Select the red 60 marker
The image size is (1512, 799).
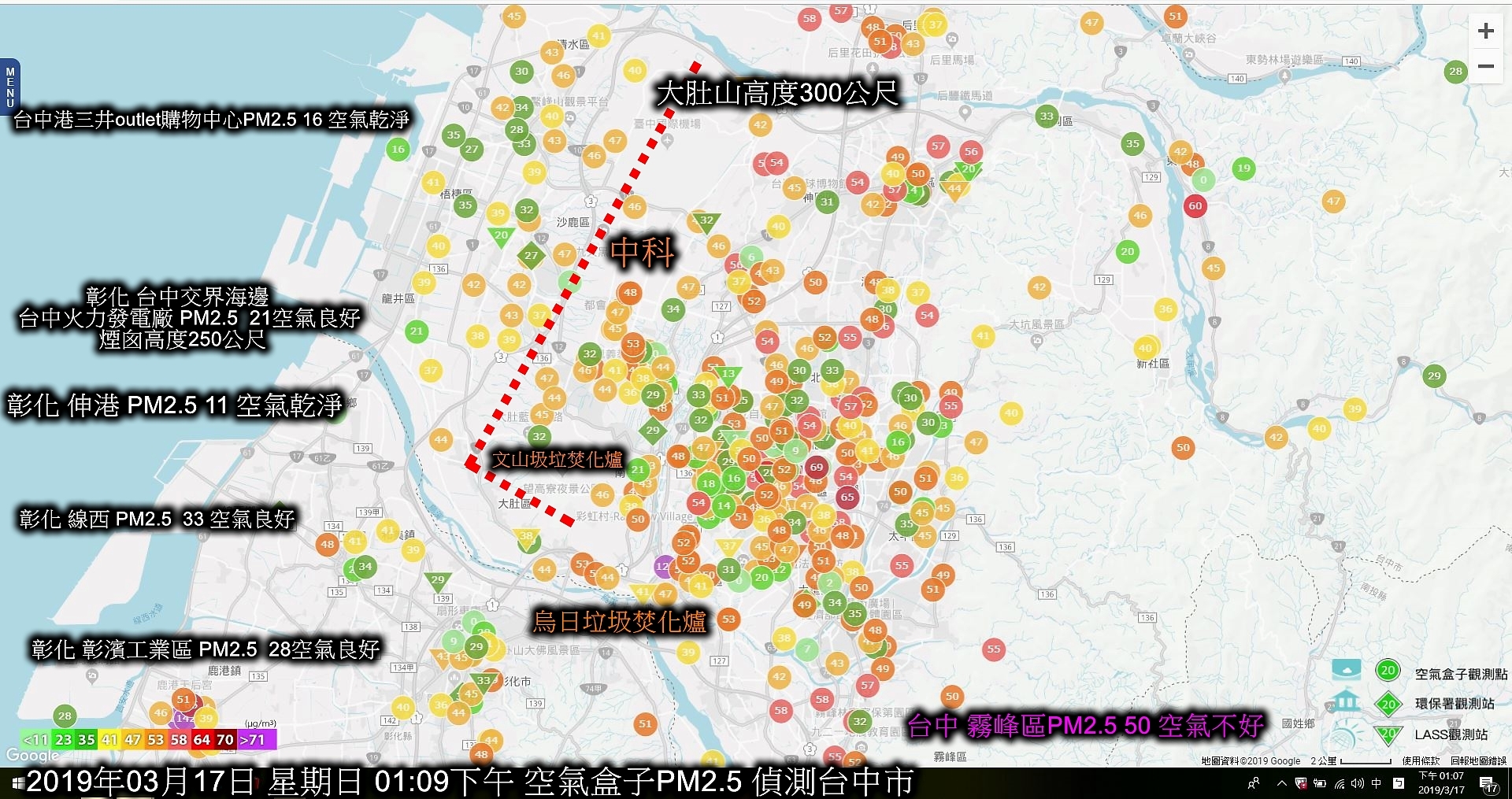tap(1195, 205)
